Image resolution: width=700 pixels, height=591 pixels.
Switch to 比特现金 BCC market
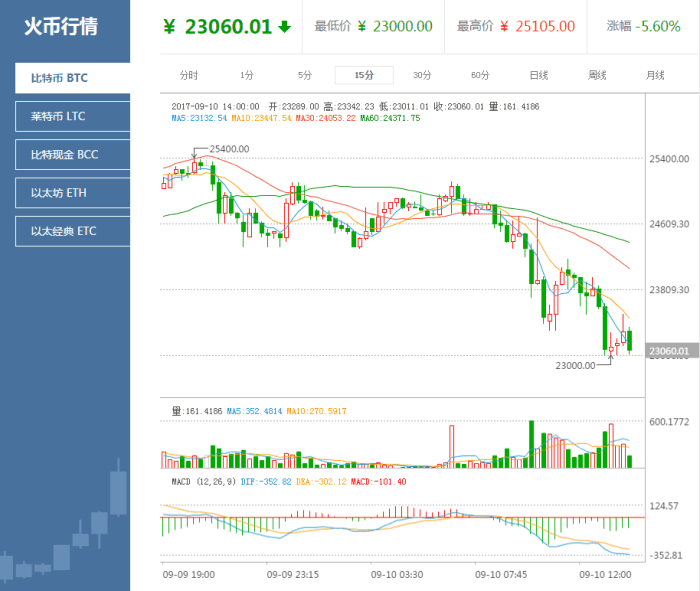click(x=73, y=155)
